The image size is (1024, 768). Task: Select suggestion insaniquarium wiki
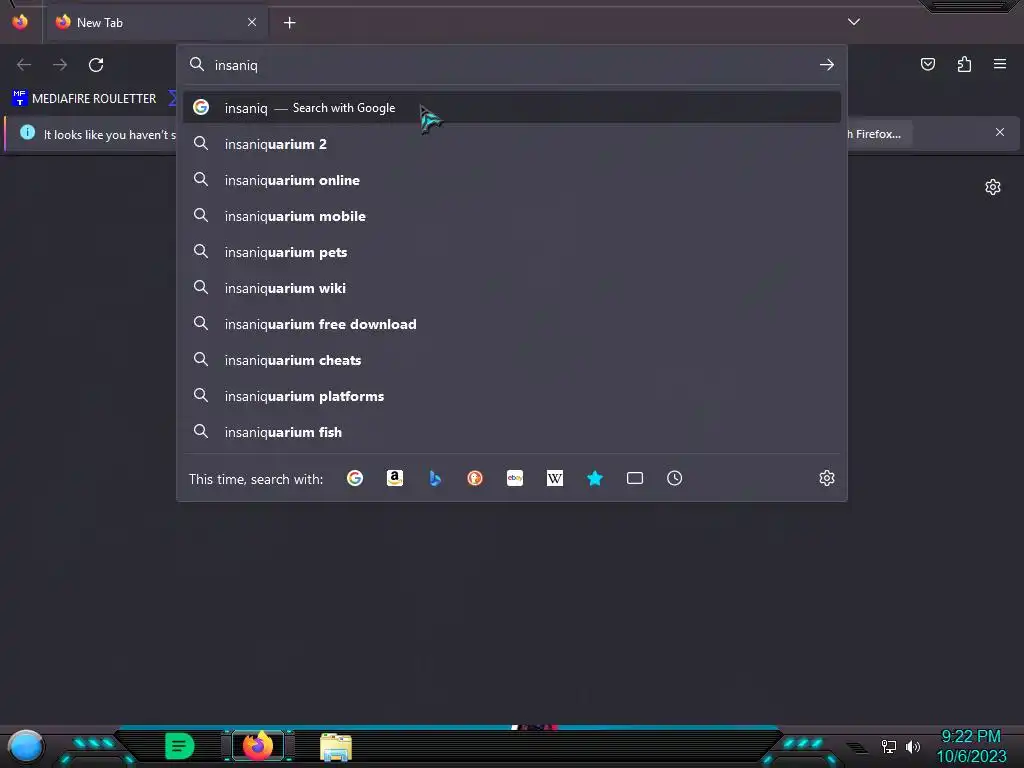click(512, 288)
